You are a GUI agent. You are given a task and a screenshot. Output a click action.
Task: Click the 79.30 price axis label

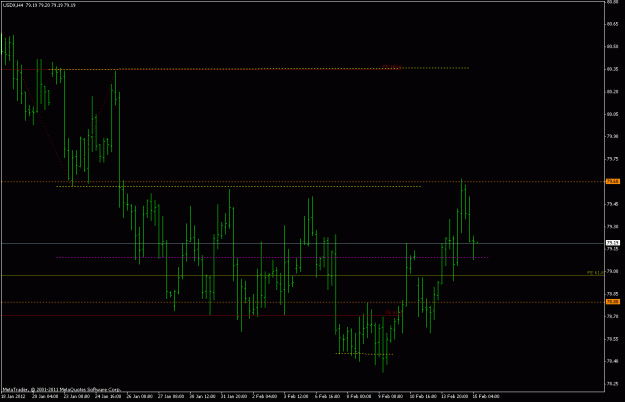(x=612, y=226)
